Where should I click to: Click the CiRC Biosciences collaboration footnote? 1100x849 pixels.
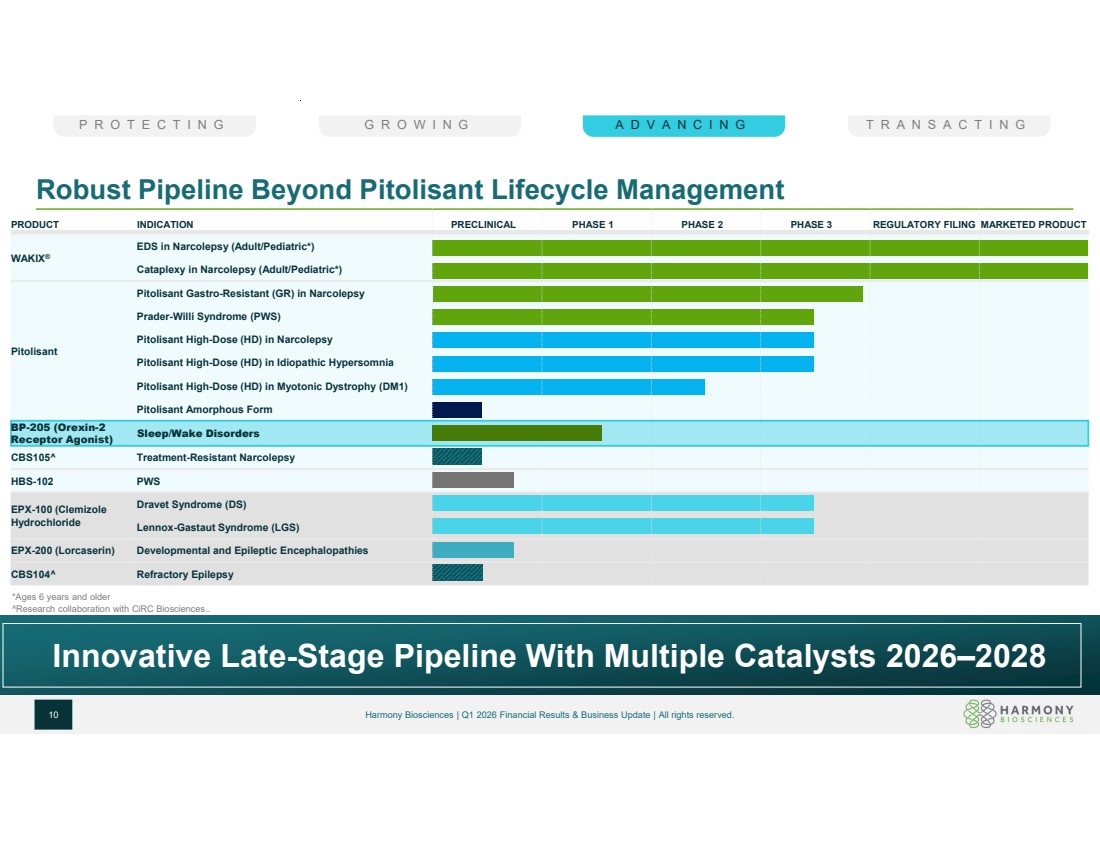pyautogui.click(x=111, y=609)
